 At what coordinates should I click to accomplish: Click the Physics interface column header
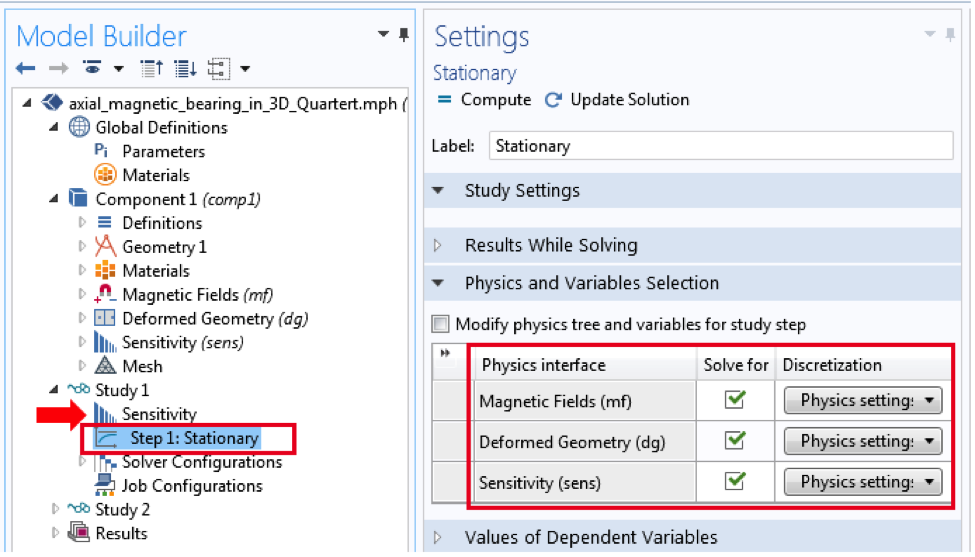tap(585, 365)
